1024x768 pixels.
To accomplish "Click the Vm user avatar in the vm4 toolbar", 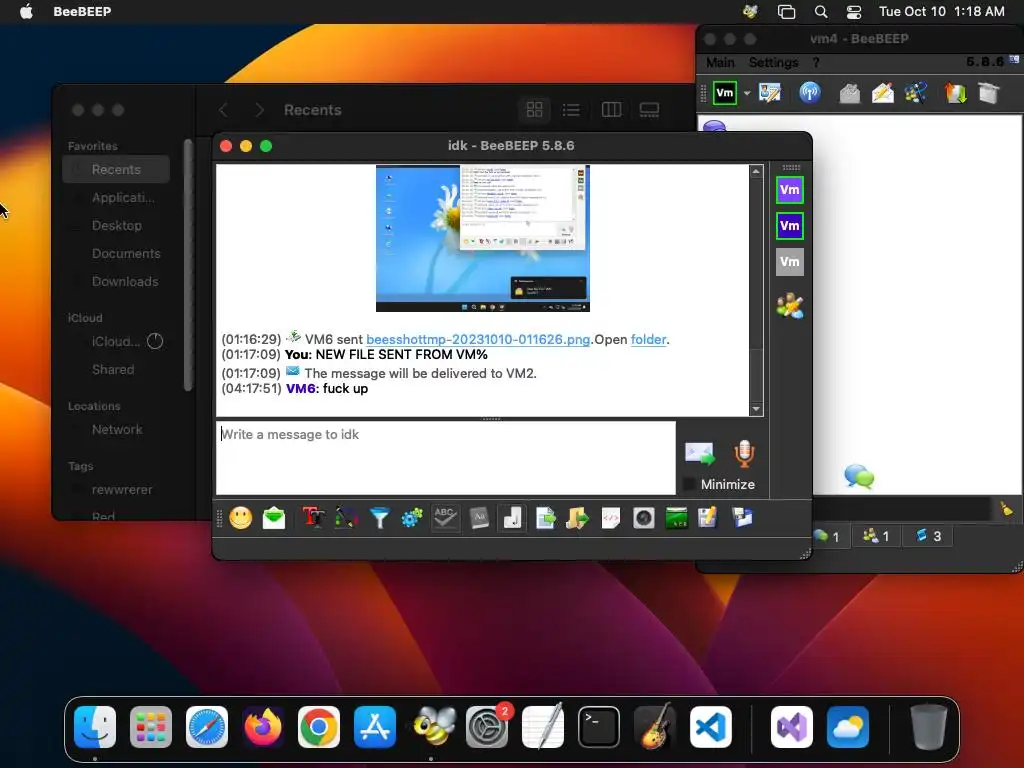I will pyautogui.click(x=725, y=93).
